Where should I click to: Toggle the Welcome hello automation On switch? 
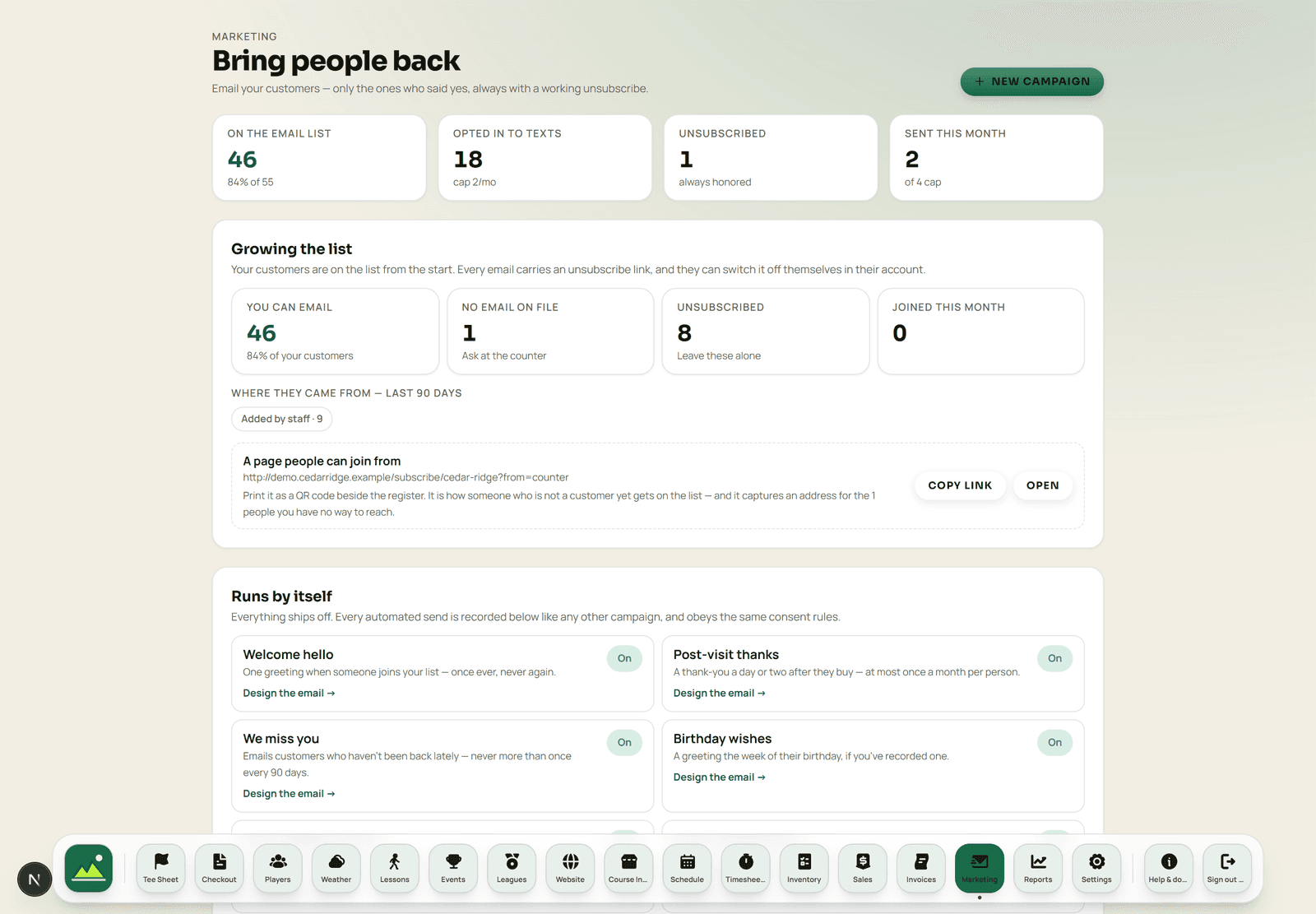click(x=624, y=658)
